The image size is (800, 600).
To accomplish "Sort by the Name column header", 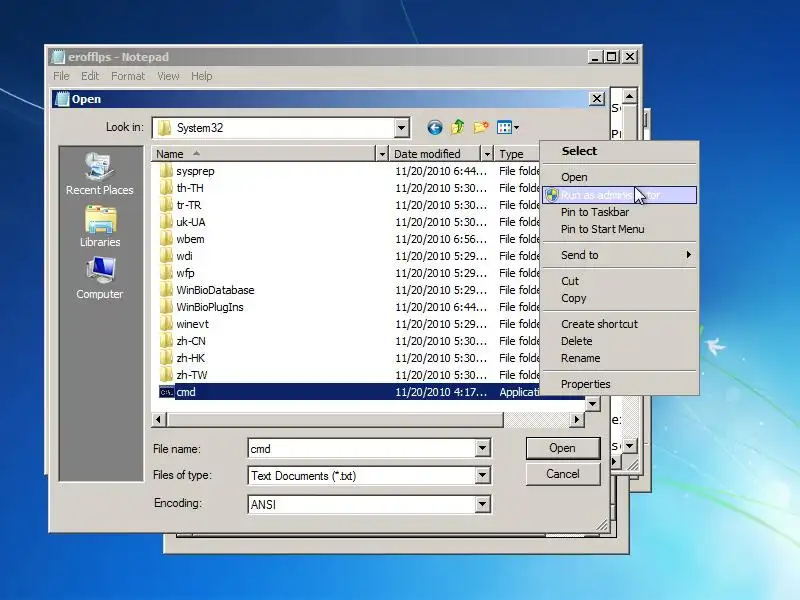I will point(264,154).
